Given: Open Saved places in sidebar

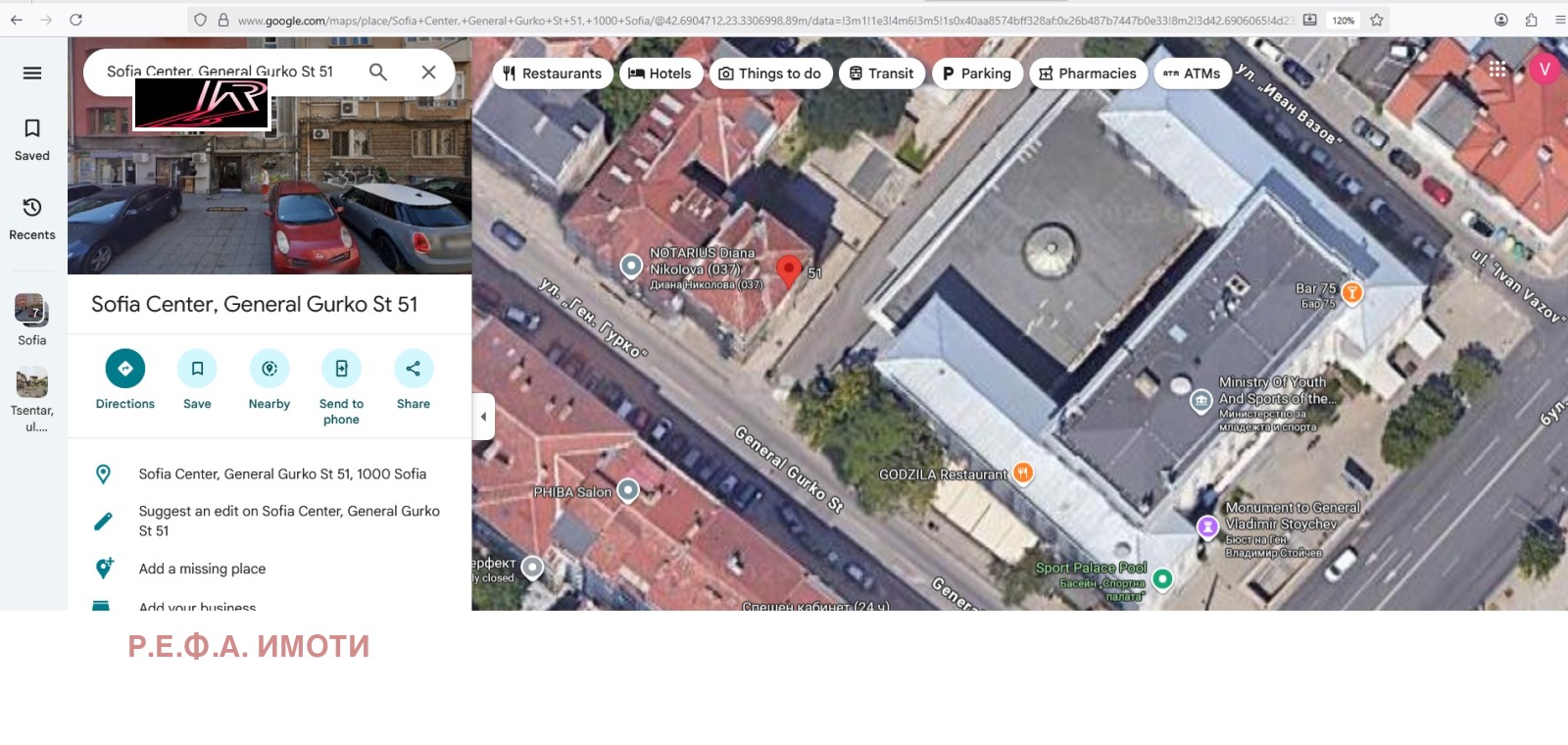Looking at the screenshot, I should point(32,139).
